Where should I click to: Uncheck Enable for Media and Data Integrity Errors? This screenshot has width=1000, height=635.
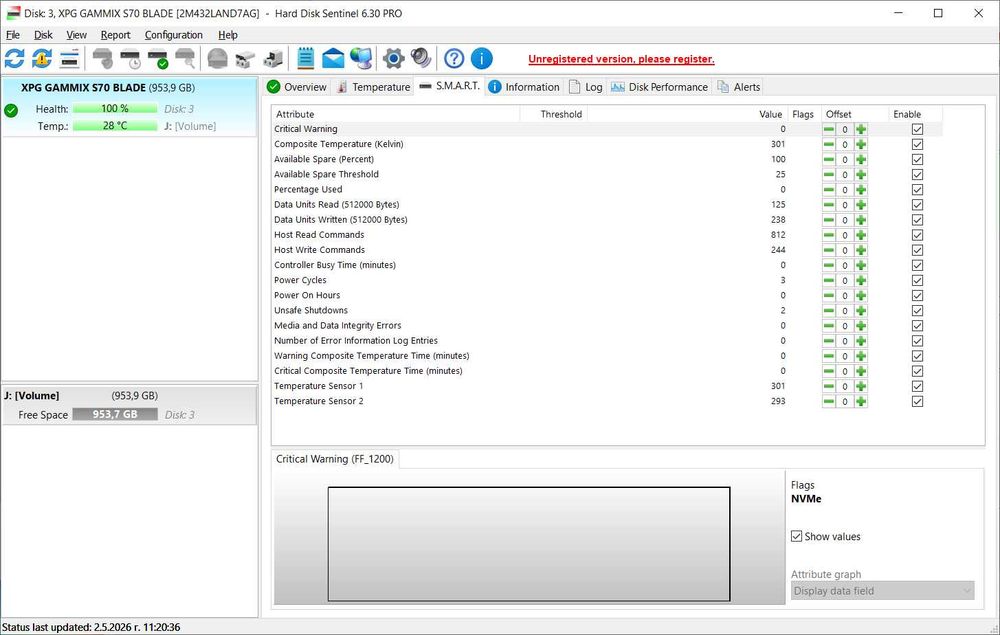pyautogui.click(x=917, y=326)
